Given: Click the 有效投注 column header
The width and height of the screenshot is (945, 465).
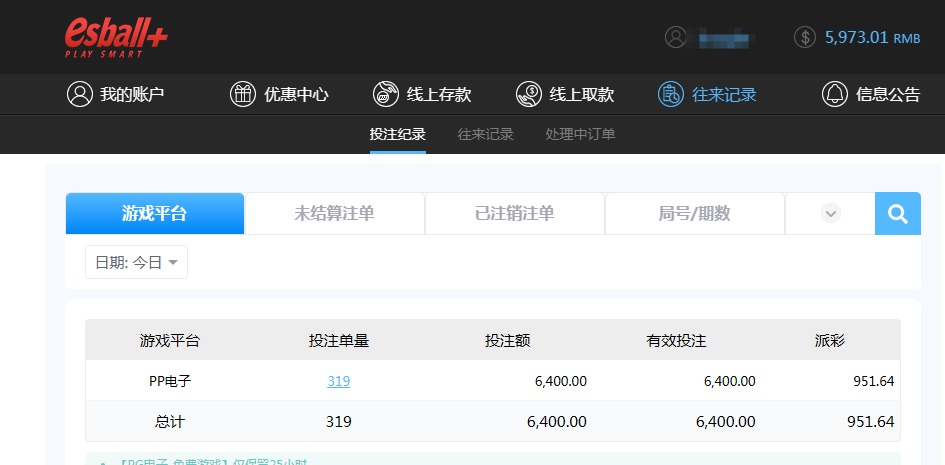Looking at the screenshot, I should coord(676,341).
